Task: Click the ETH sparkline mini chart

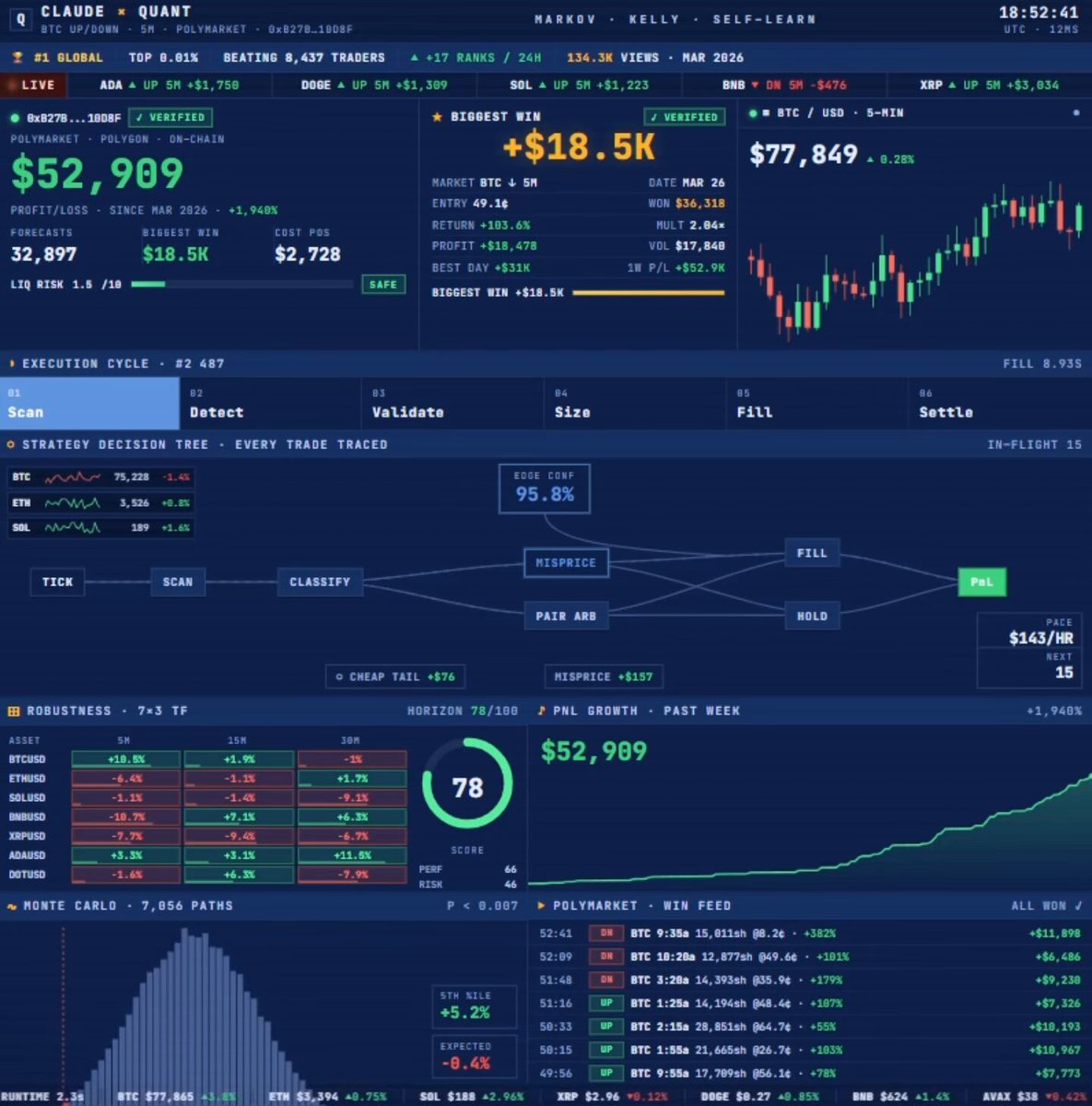Action: (72, 503)
